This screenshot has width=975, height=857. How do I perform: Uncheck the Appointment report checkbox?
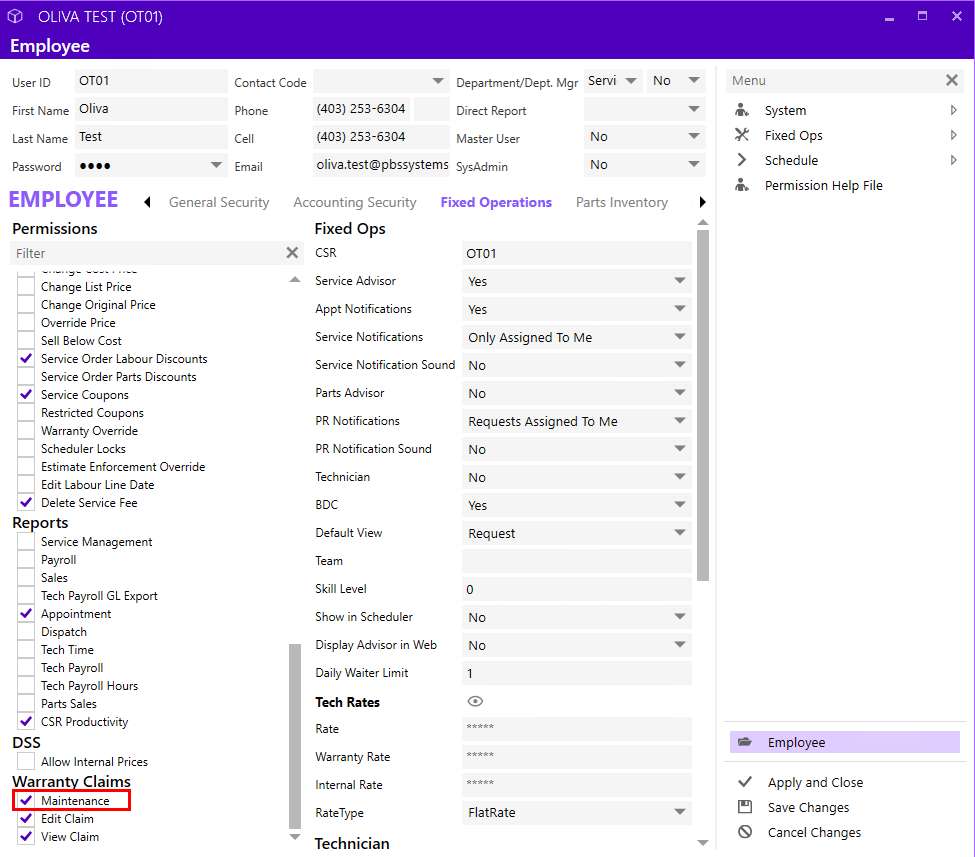click(x=25, y=613)
